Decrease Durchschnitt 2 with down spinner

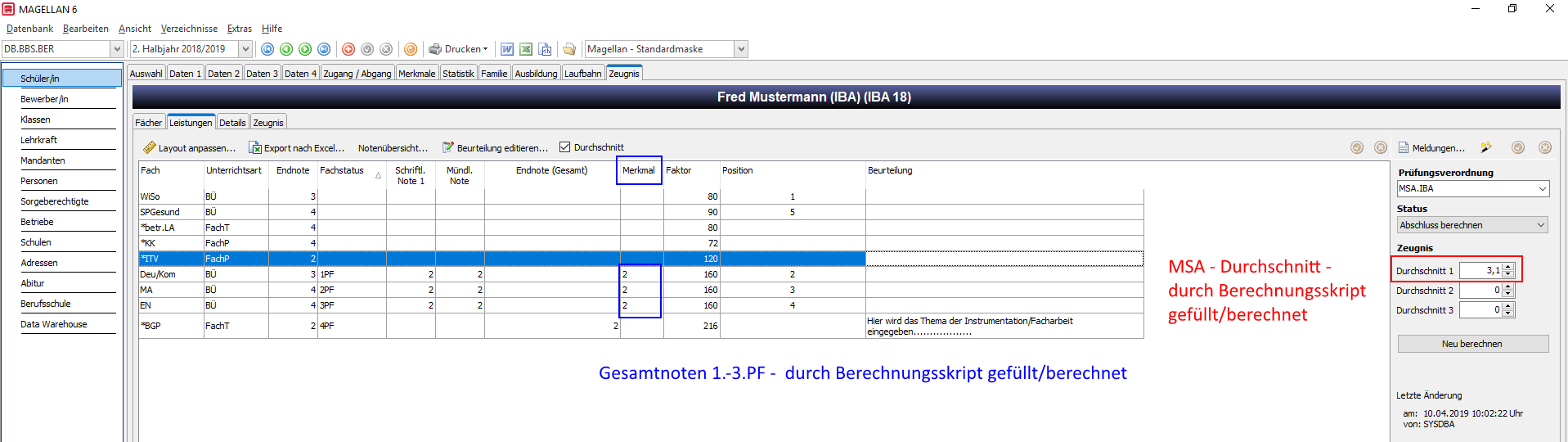click(1509, 294)
